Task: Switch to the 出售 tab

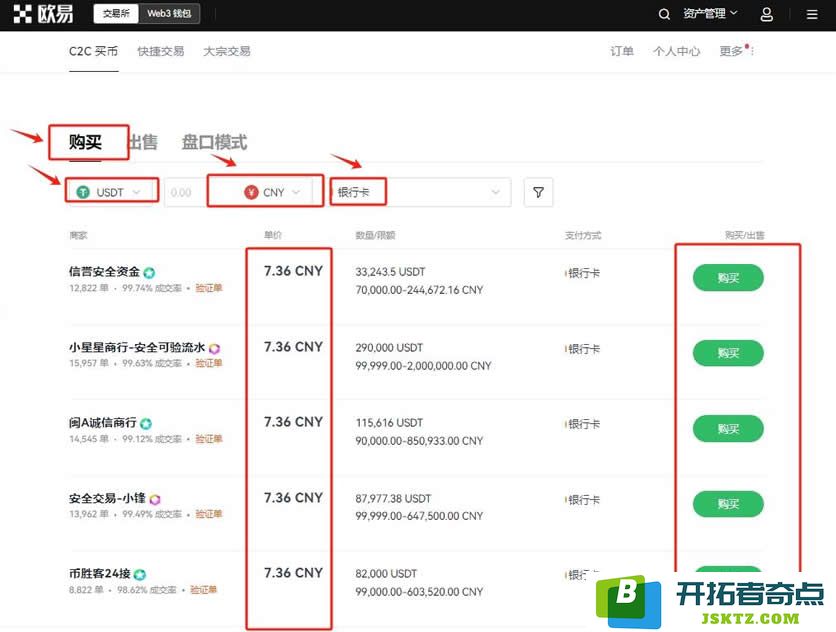Action: pos(143,142)
